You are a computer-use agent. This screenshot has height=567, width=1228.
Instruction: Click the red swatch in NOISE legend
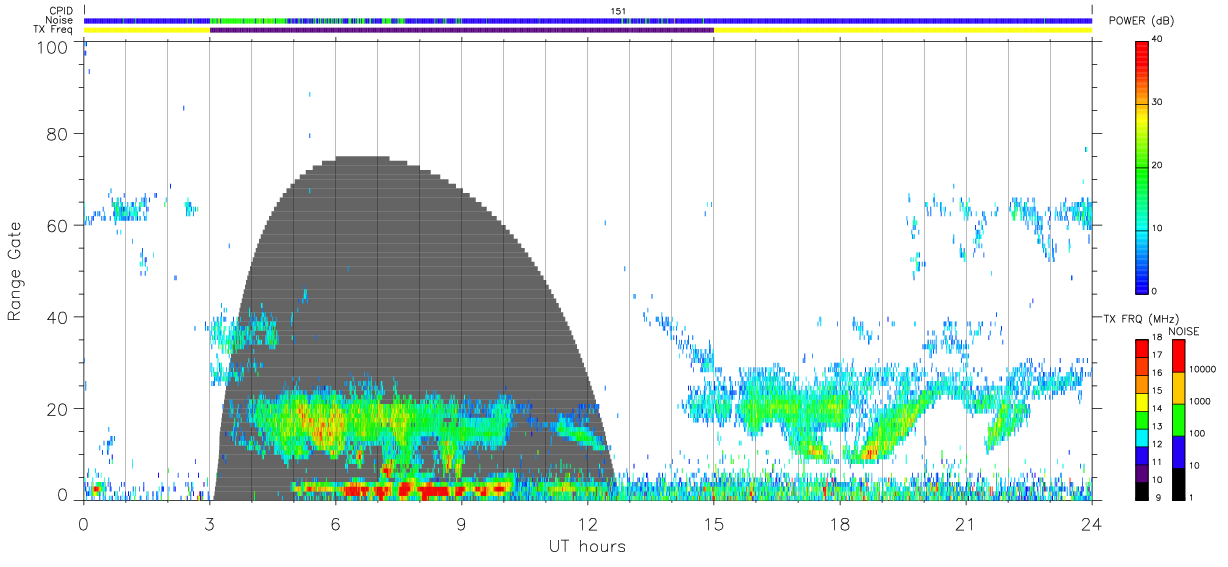tap(1177, 356)
